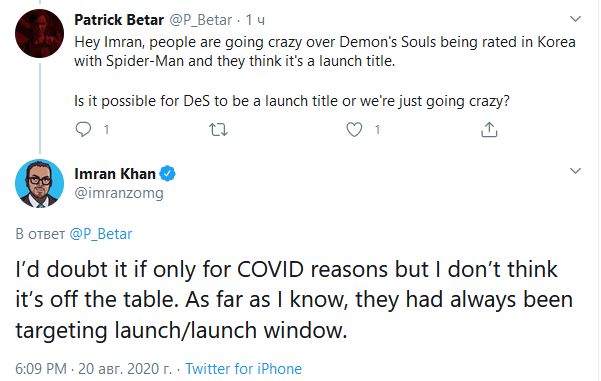Click Imran Khan's reply text body
Screen dimensions: 601x381
(x=294, y=300)
